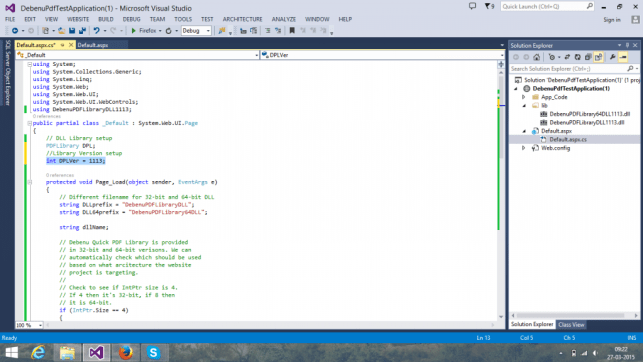Viewport: 643px width, 362px height.
Task: Click the Collapse All icon in Solution Explorer
Action: tap(588, 57)
